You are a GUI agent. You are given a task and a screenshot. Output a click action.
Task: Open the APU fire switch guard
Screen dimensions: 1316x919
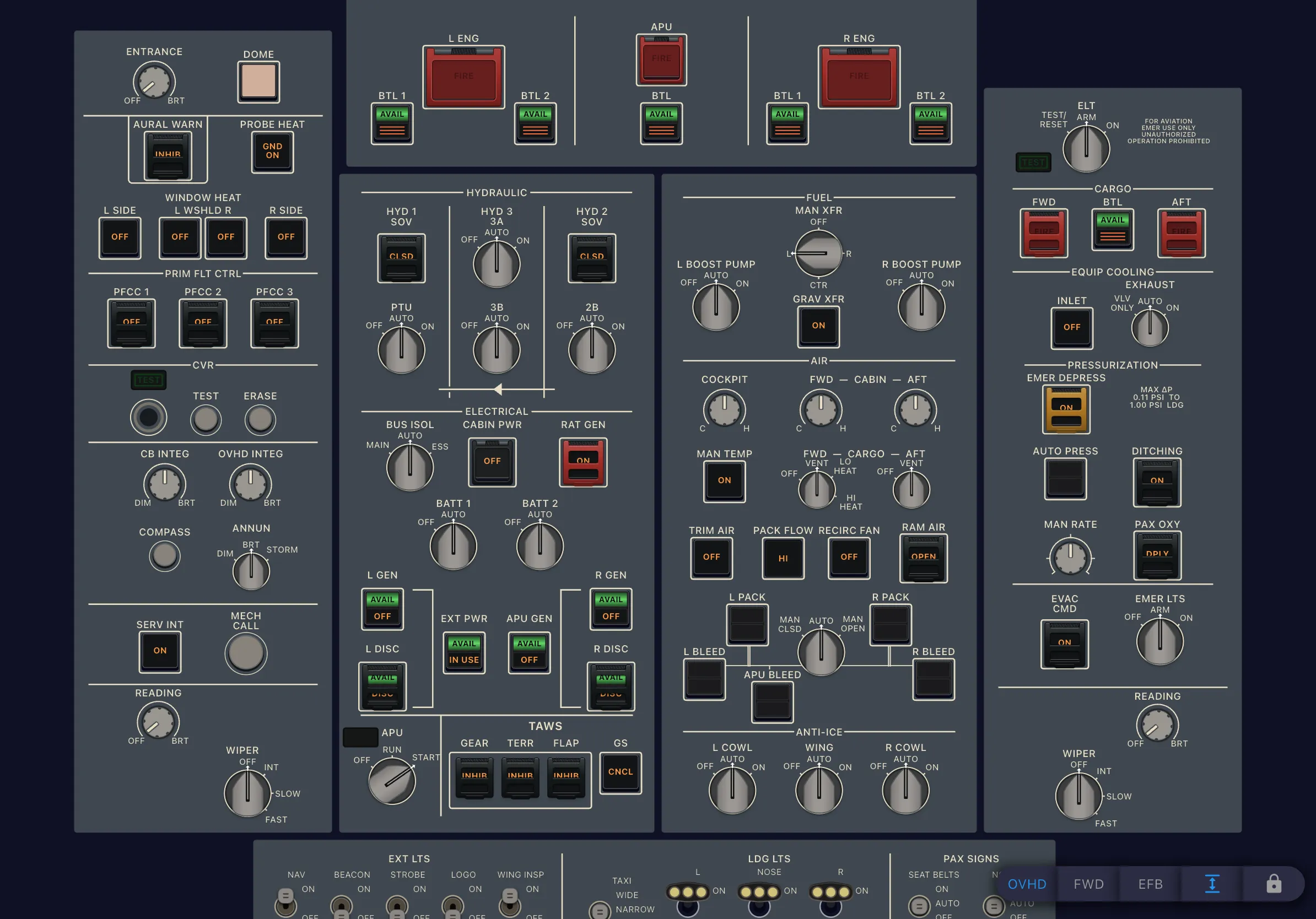[x=661, y=60]
